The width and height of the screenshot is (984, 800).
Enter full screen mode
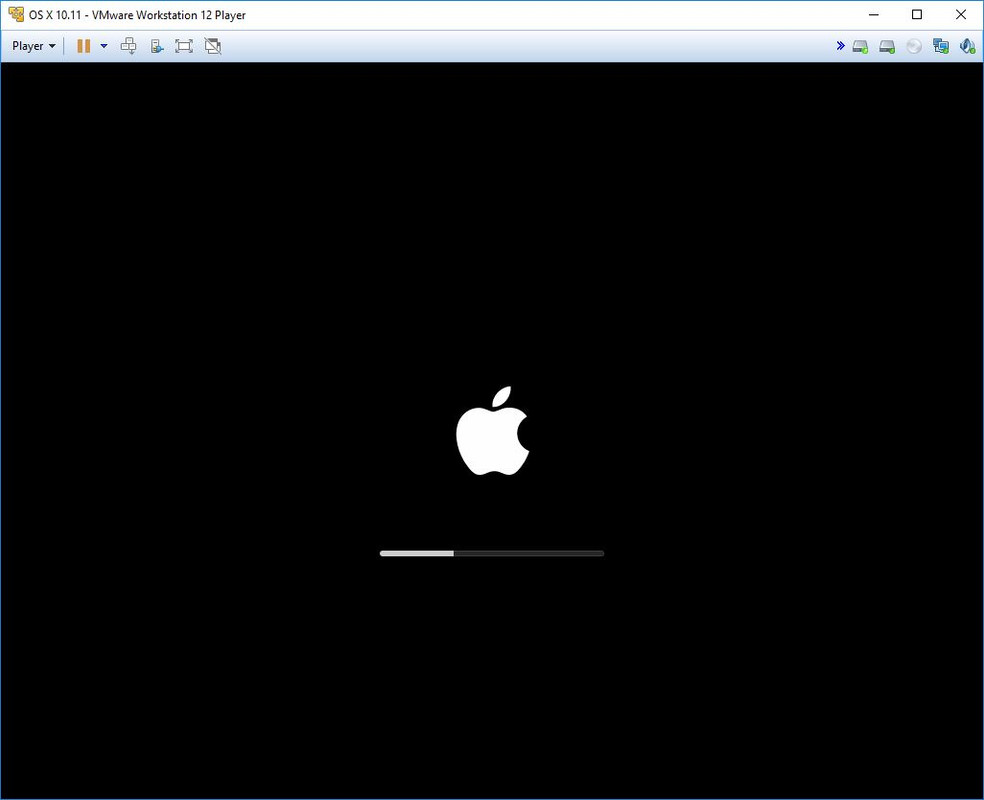[184, 46]
